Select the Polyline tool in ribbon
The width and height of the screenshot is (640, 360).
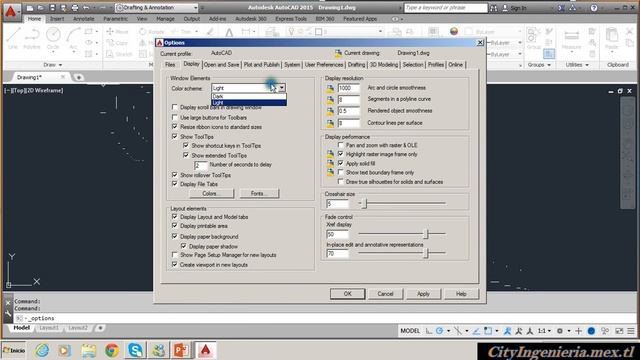32,39
